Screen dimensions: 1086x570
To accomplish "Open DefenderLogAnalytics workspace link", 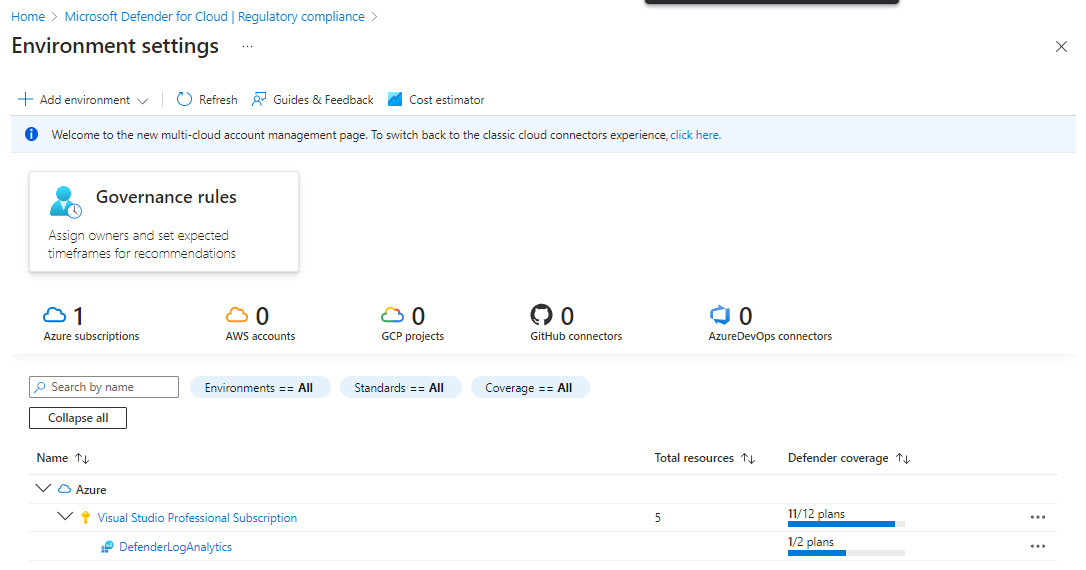I will point(175,547).
